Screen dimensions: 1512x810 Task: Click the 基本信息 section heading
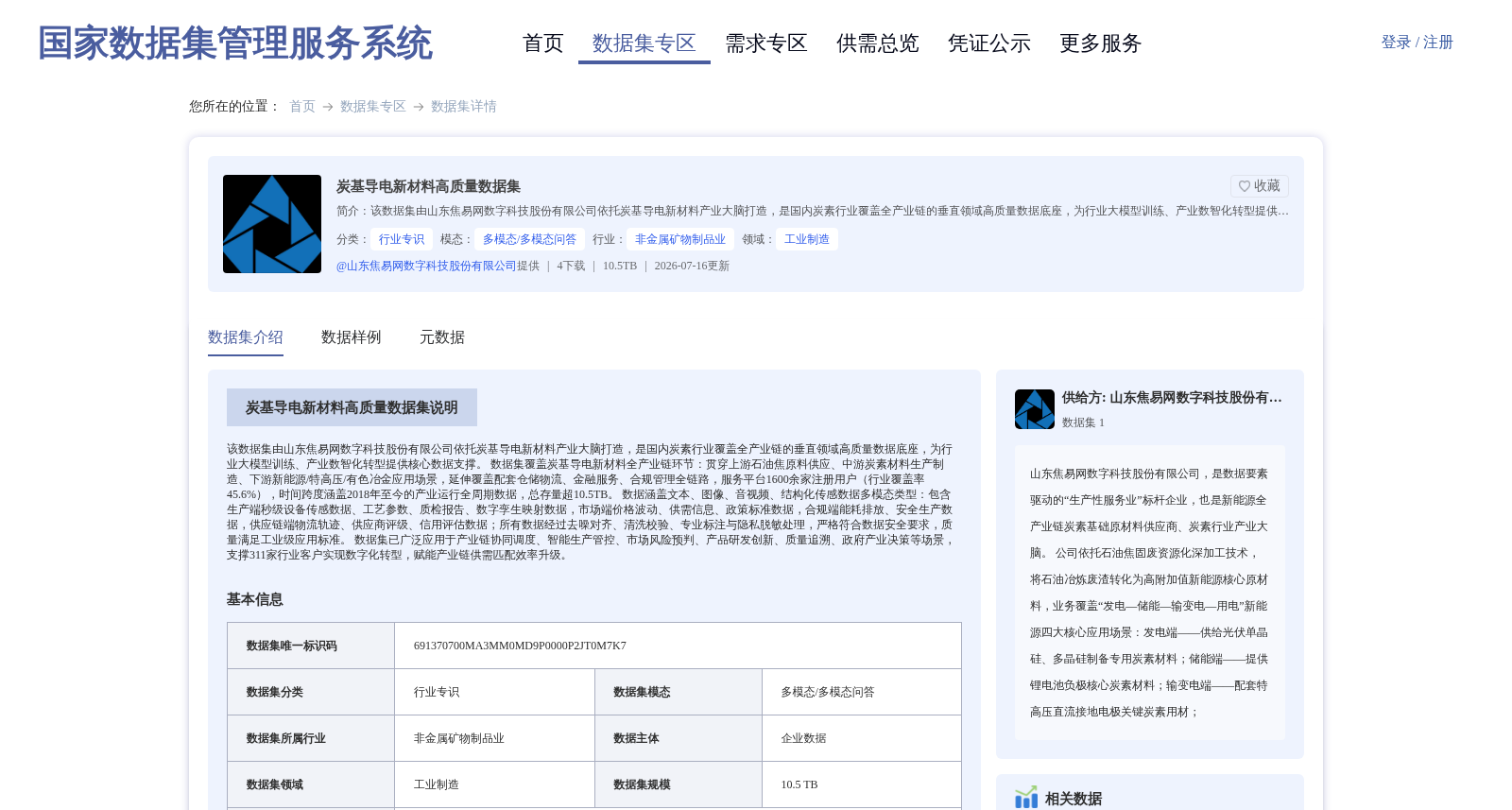coord(255,599)
